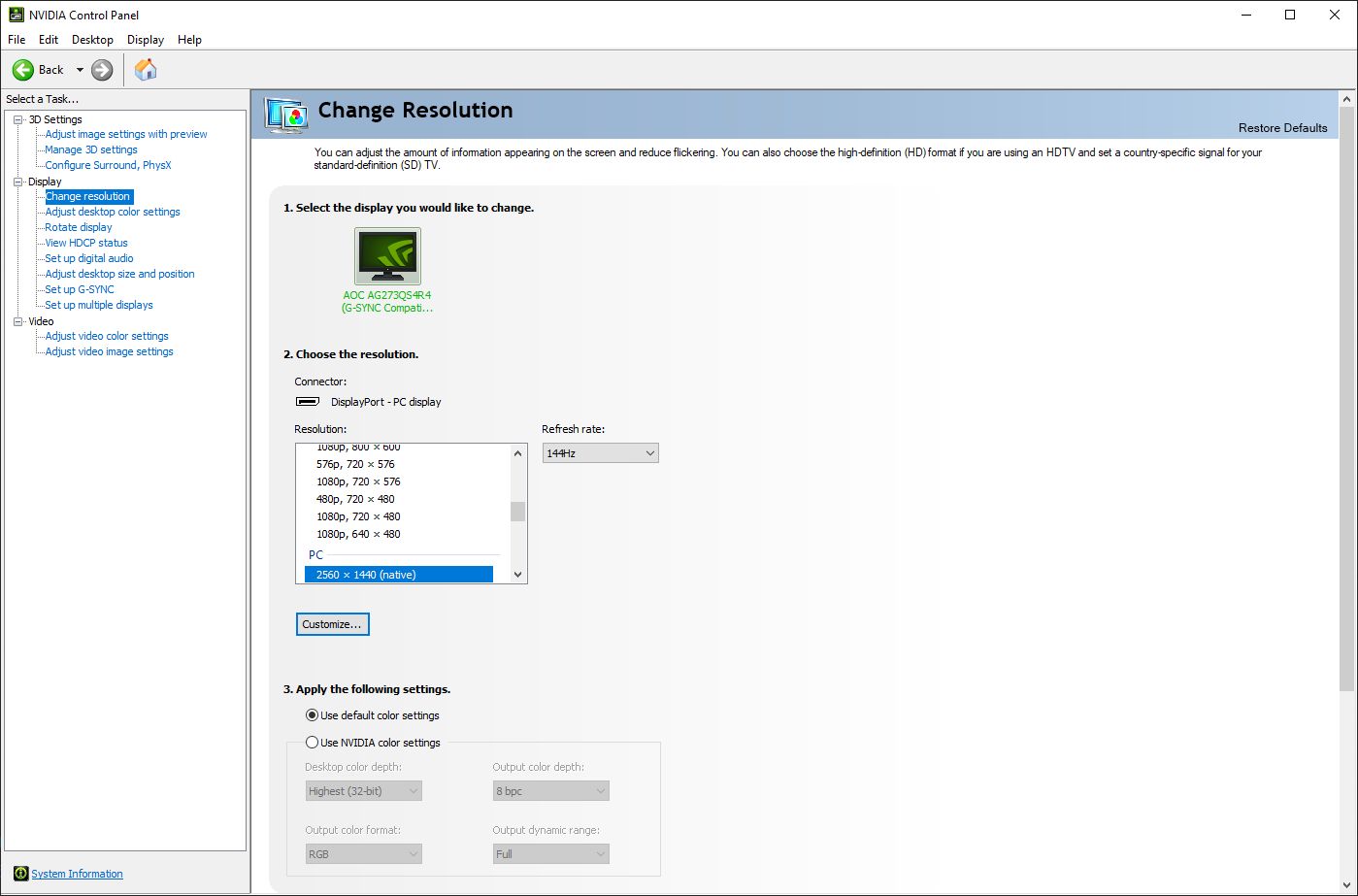This screenshot has height=896, width=1358.
Task: Open the Refresh rate 144Hz dropdown
Action: pyautogui.click(x=600, y=453)
